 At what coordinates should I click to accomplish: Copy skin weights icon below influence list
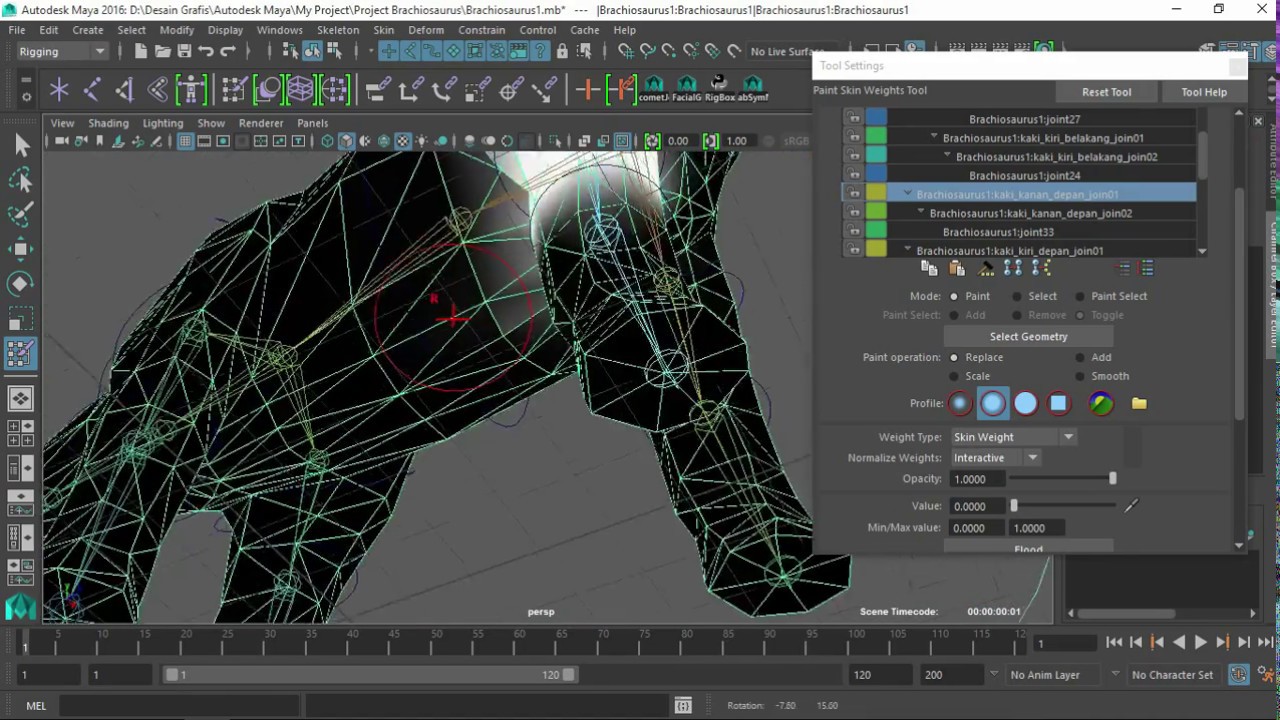(929, 268)
